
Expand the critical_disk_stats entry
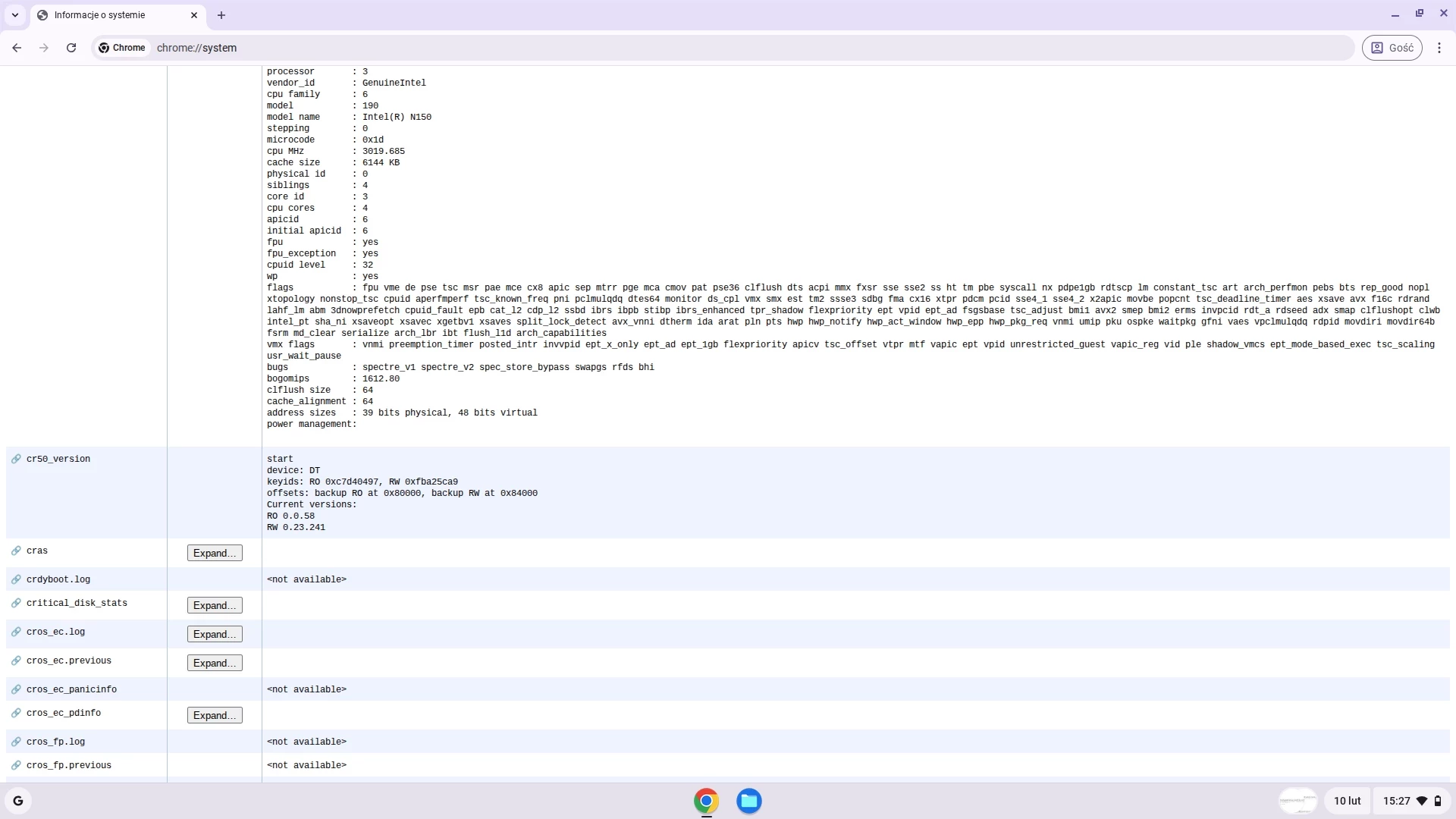pos(215,605)
